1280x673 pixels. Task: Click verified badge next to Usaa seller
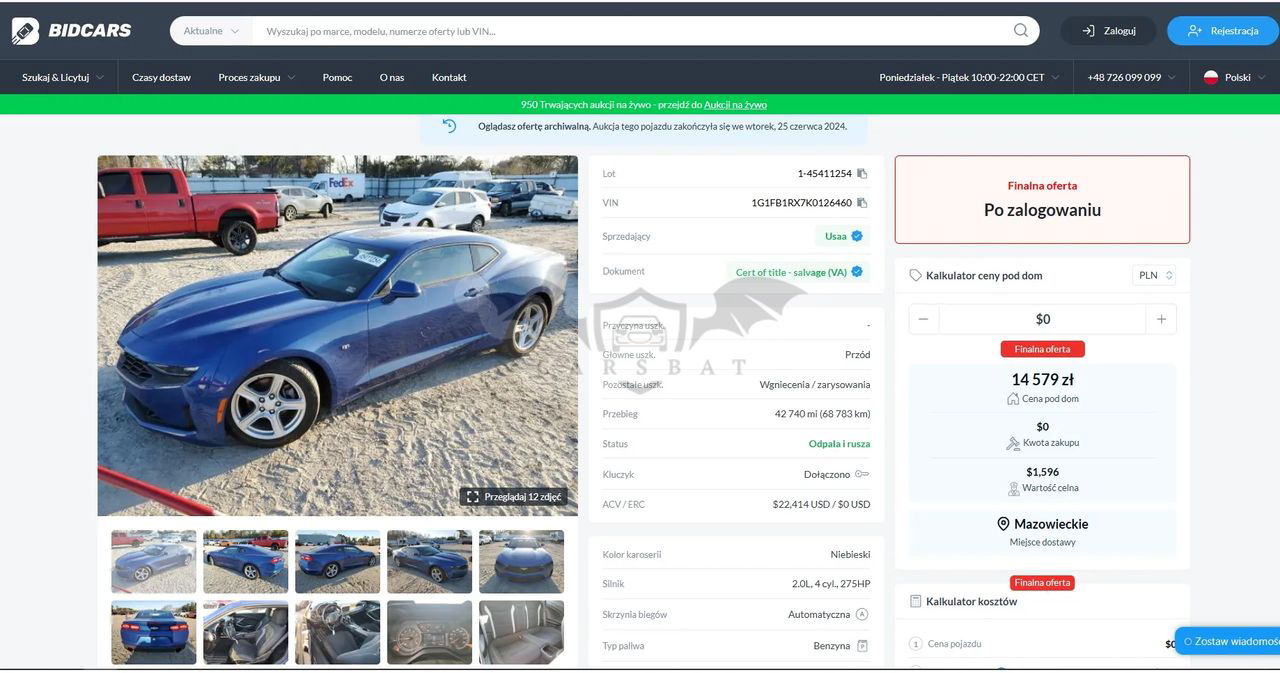click(857, 237)
